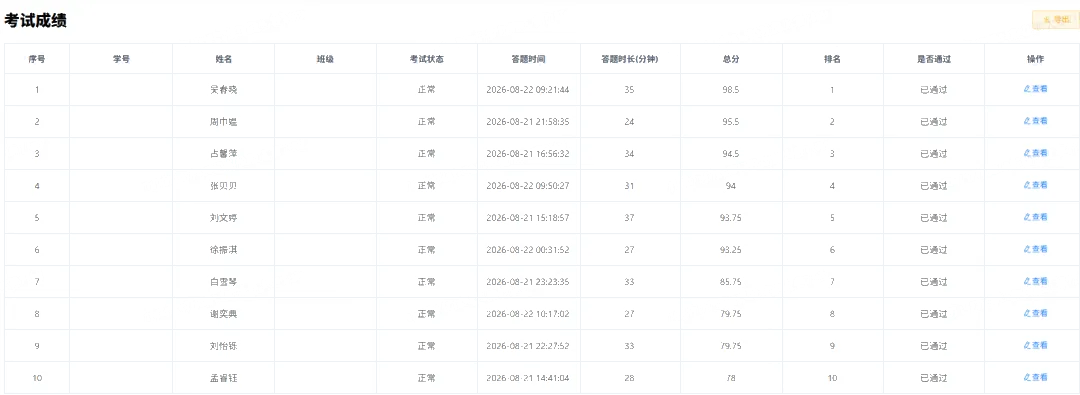This screenshot has width=1080, height=395.
Task: Click the timestamp 2026-08-22 00:31:52
Action: click(x=528, y=250)
